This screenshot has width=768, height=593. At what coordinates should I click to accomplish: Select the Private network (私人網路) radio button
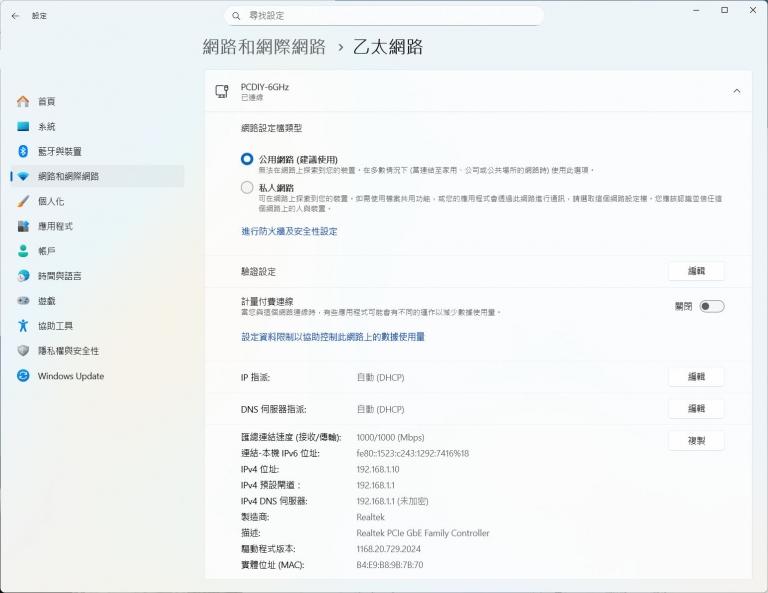coord(247,187)
